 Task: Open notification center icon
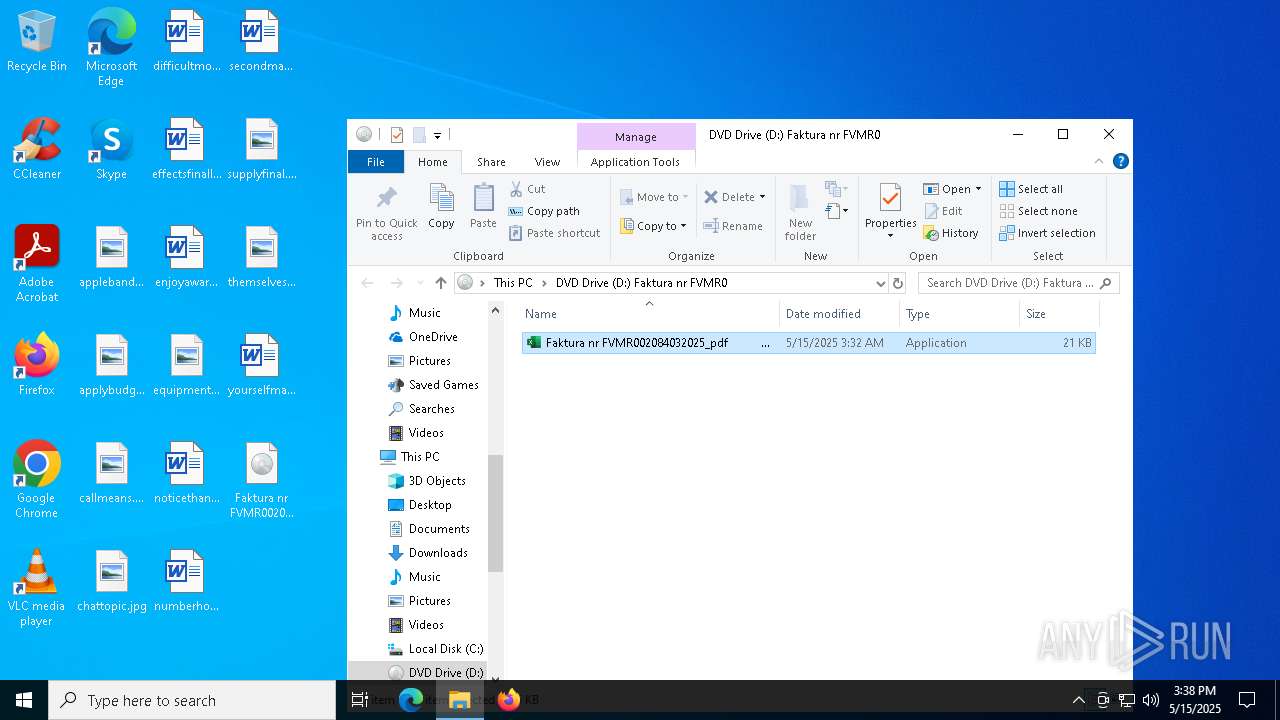point(1247,700)
